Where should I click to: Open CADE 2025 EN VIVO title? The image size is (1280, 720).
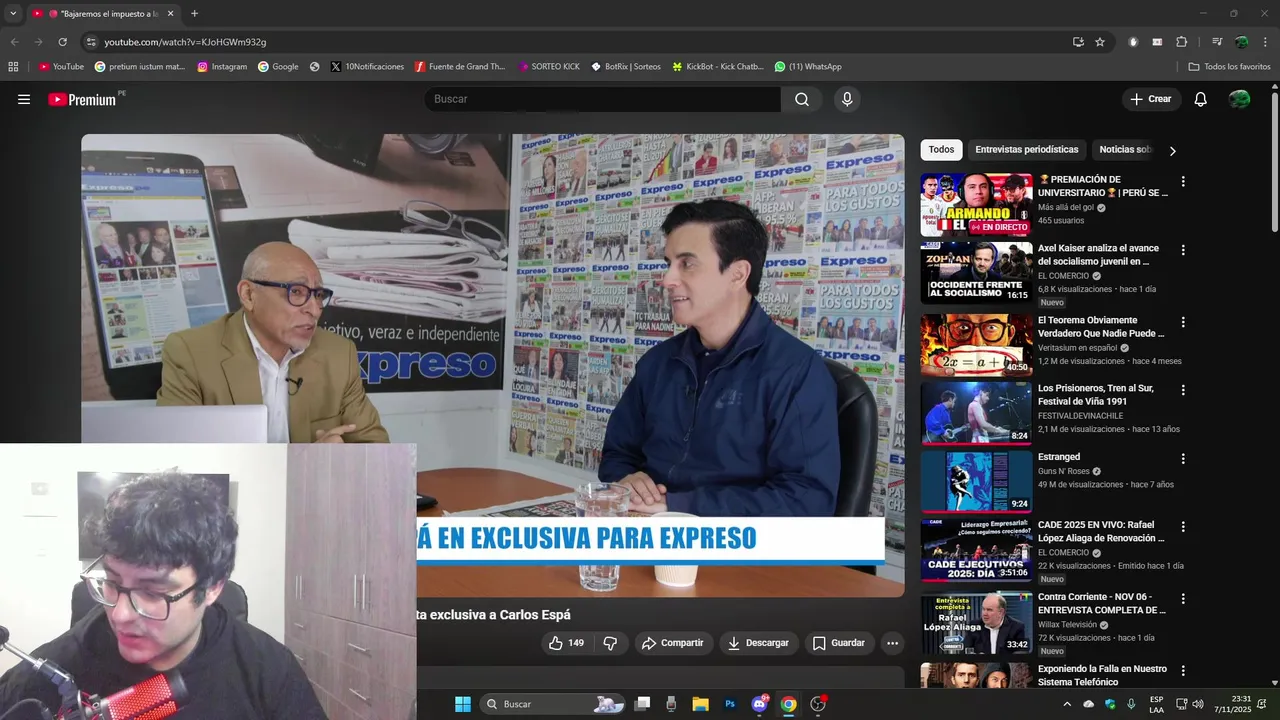1101,531
